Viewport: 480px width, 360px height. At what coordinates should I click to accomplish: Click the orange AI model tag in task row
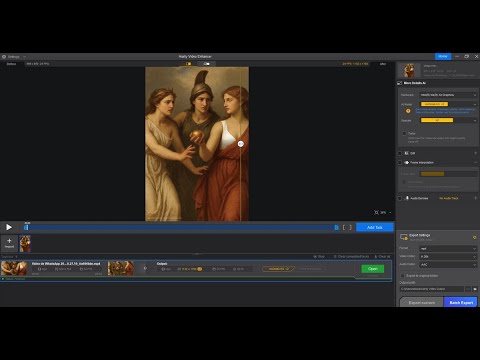coord(278,269)
